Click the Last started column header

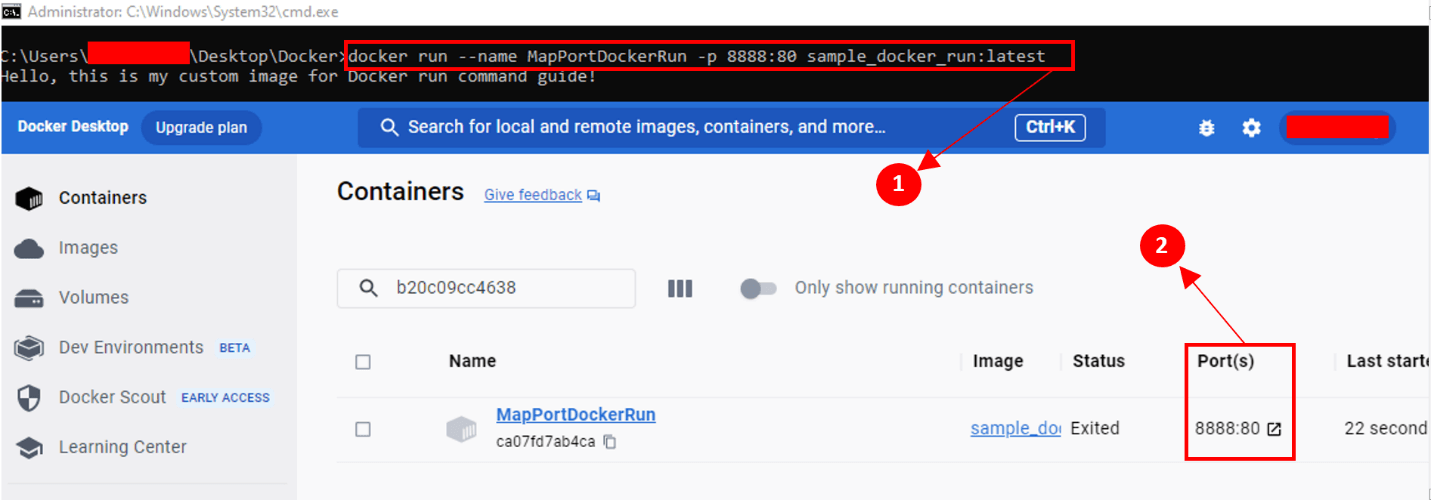coord(1388,361)
